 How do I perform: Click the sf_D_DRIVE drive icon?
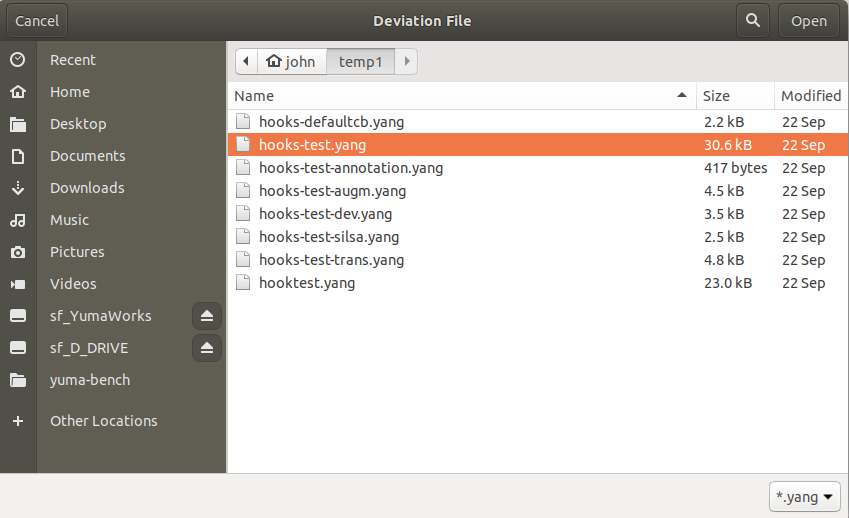pos(17,347)
